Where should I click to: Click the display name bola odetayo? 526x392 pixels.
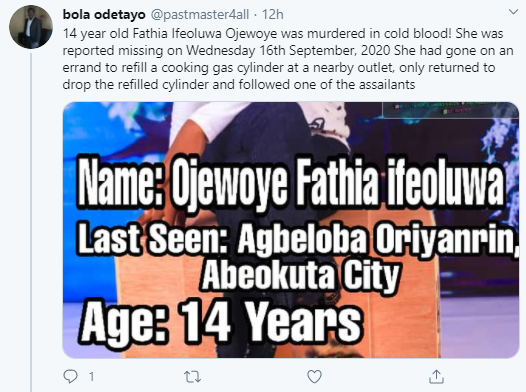pos(104,15)
